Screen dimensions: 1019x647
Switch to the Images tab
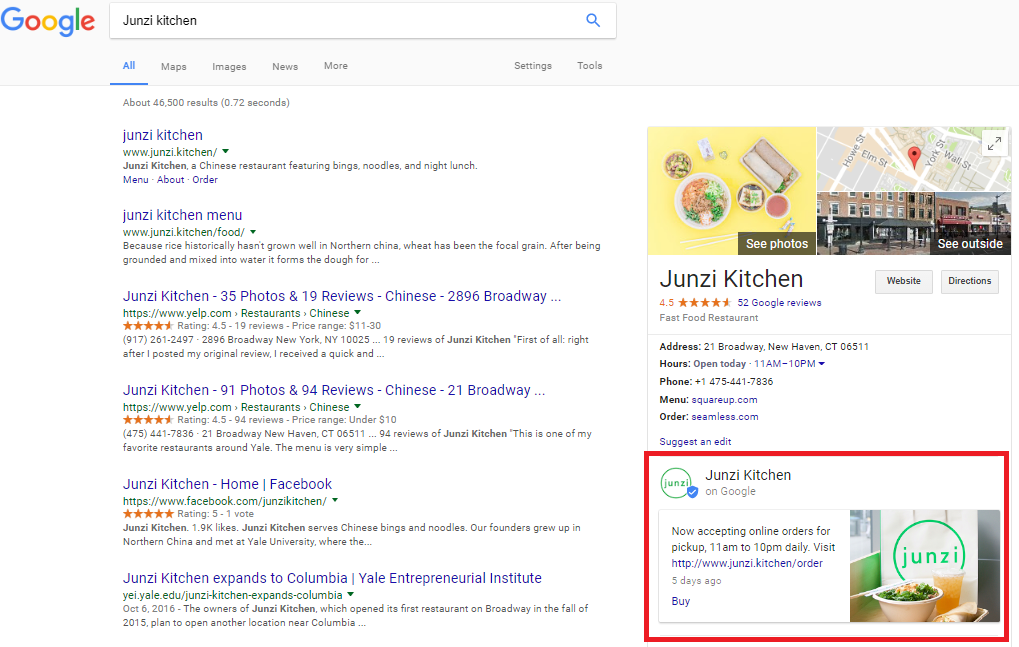click(x=229, y=66)
